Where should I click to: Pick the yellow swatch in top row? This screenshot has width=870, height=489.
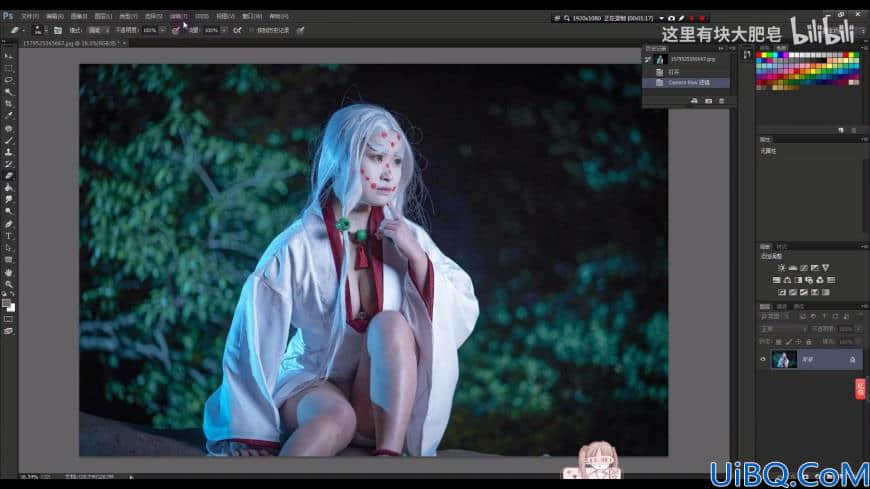tap(765, 56)
